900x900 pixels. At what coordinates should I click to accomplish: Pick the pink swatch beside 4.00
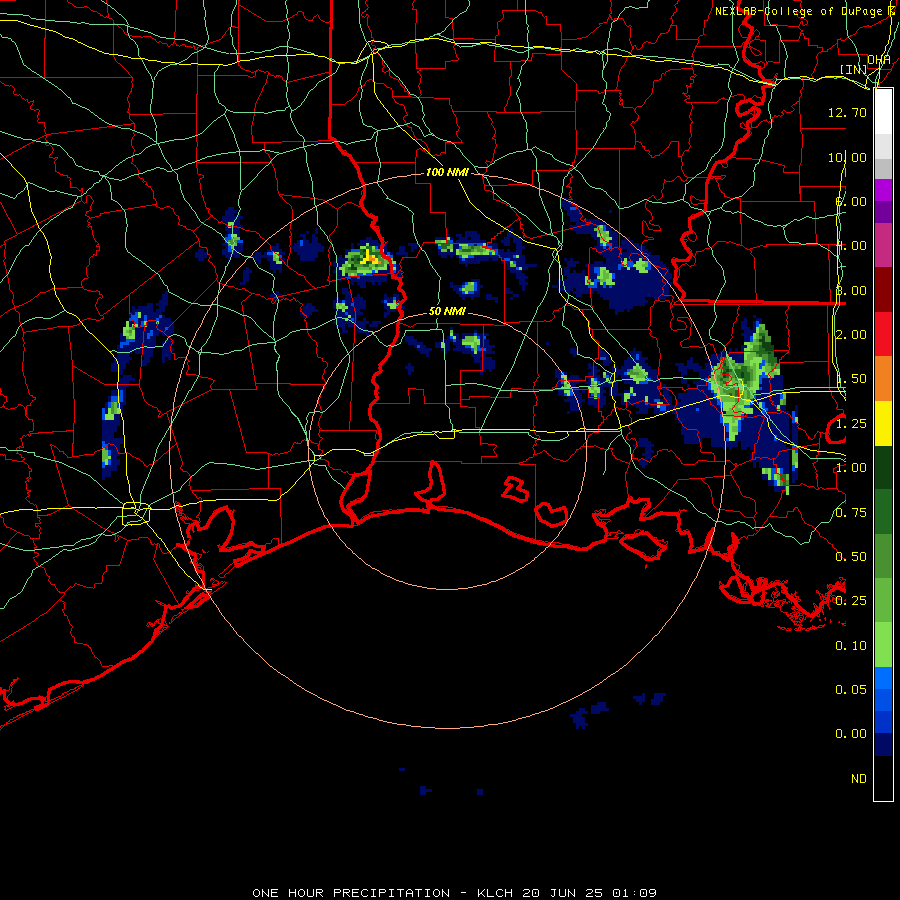[883, 245]
